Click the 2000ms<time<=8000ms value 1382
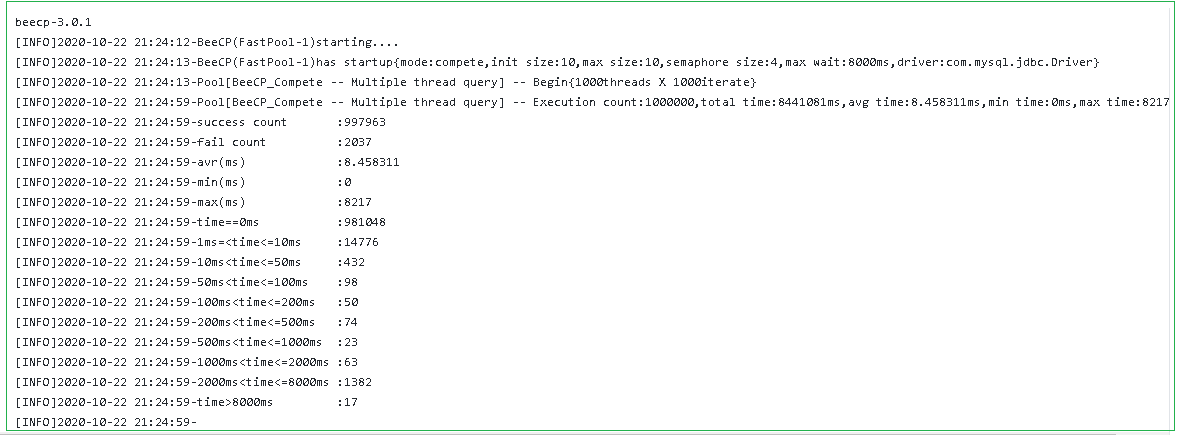The width and height of the screenshot is (1179, 436). pos(357,382)
